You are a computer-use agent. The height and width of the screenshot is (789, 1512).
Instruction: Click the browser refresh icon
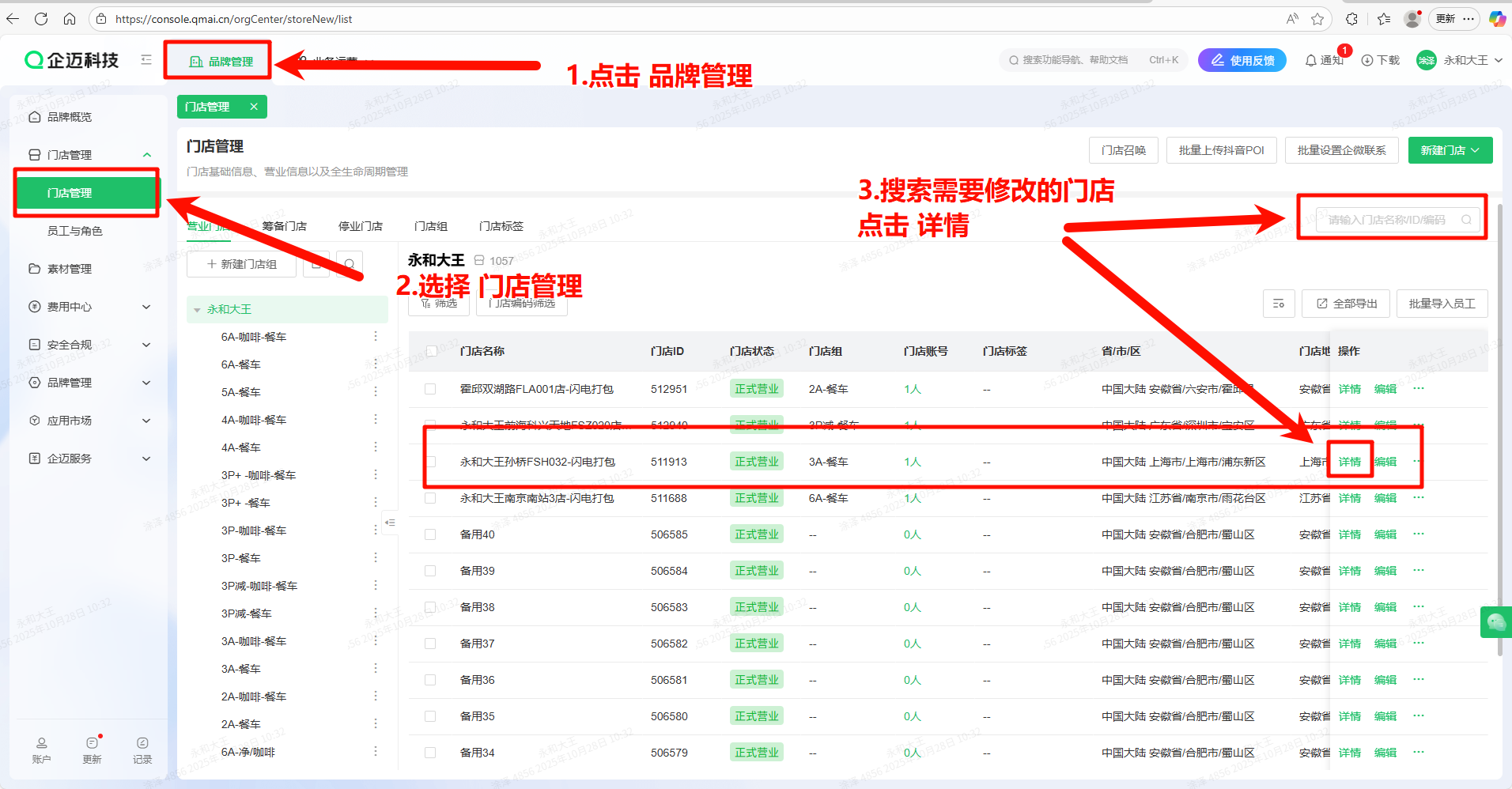tap(41, 19)
